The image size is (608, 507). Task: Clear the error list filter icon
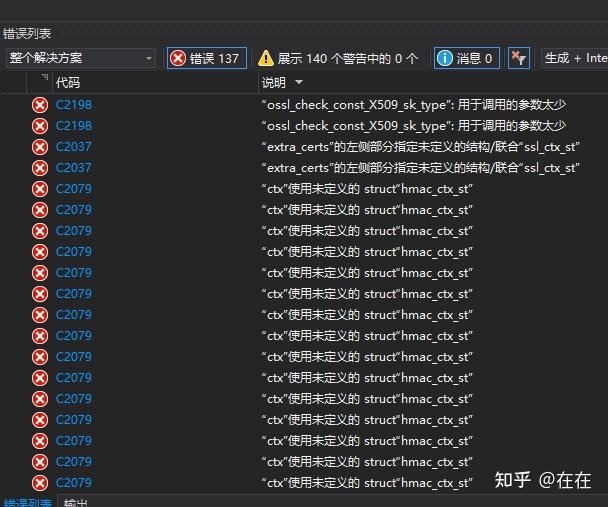(518, 59)
